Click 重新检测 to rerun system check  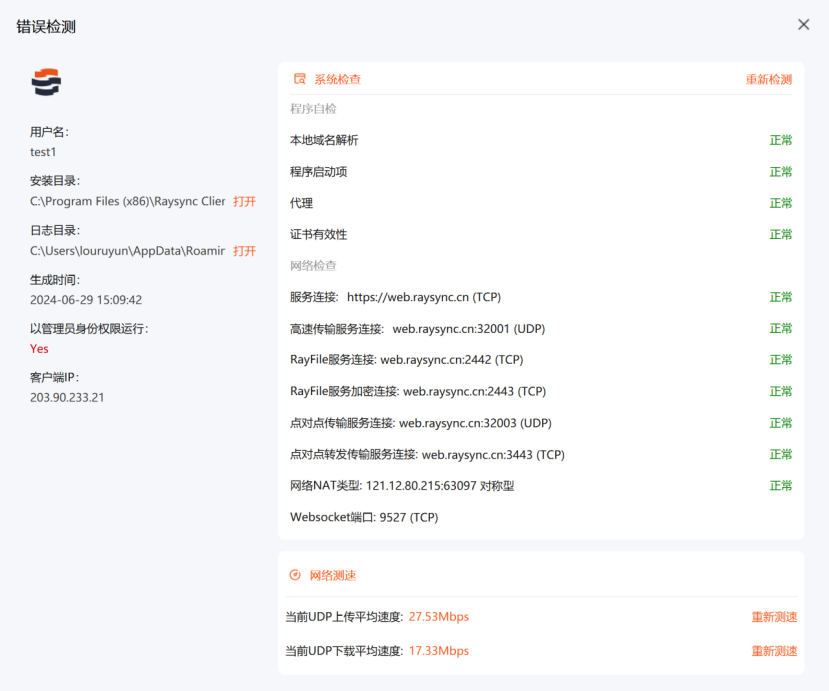point(768,79)
